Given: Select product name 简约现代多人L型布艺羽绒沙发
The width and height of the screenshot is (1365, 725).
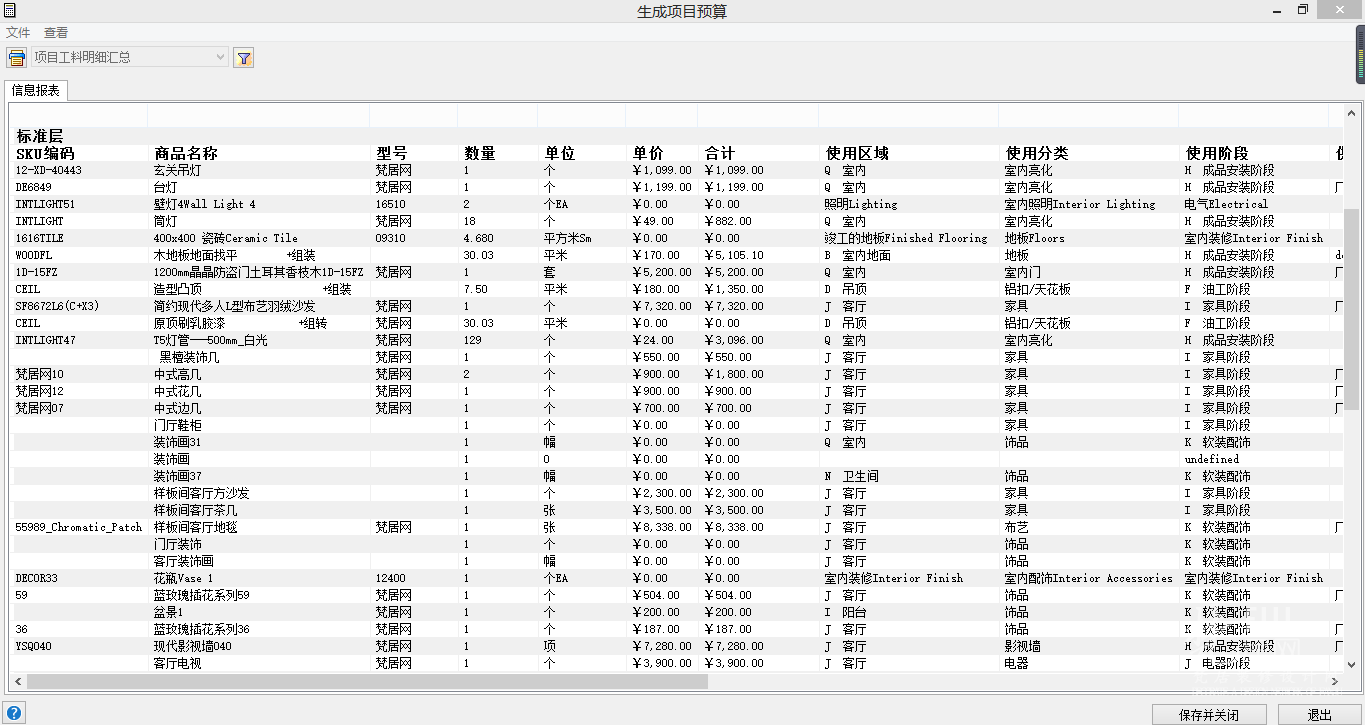Looking at the screenshot, I should [234, 306].
